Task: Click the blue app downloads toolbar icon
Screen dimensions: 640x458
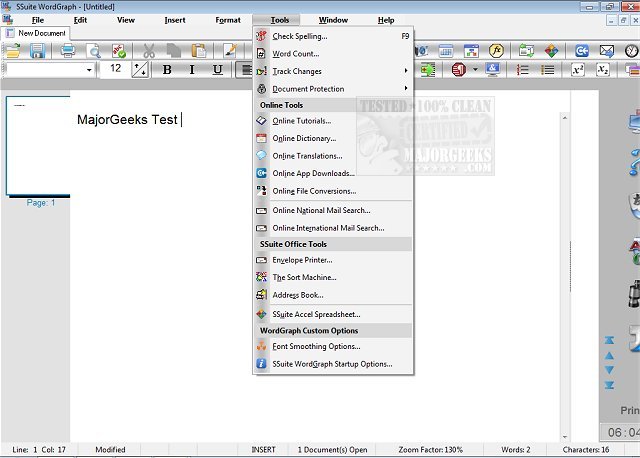Action: click(582, 51)
